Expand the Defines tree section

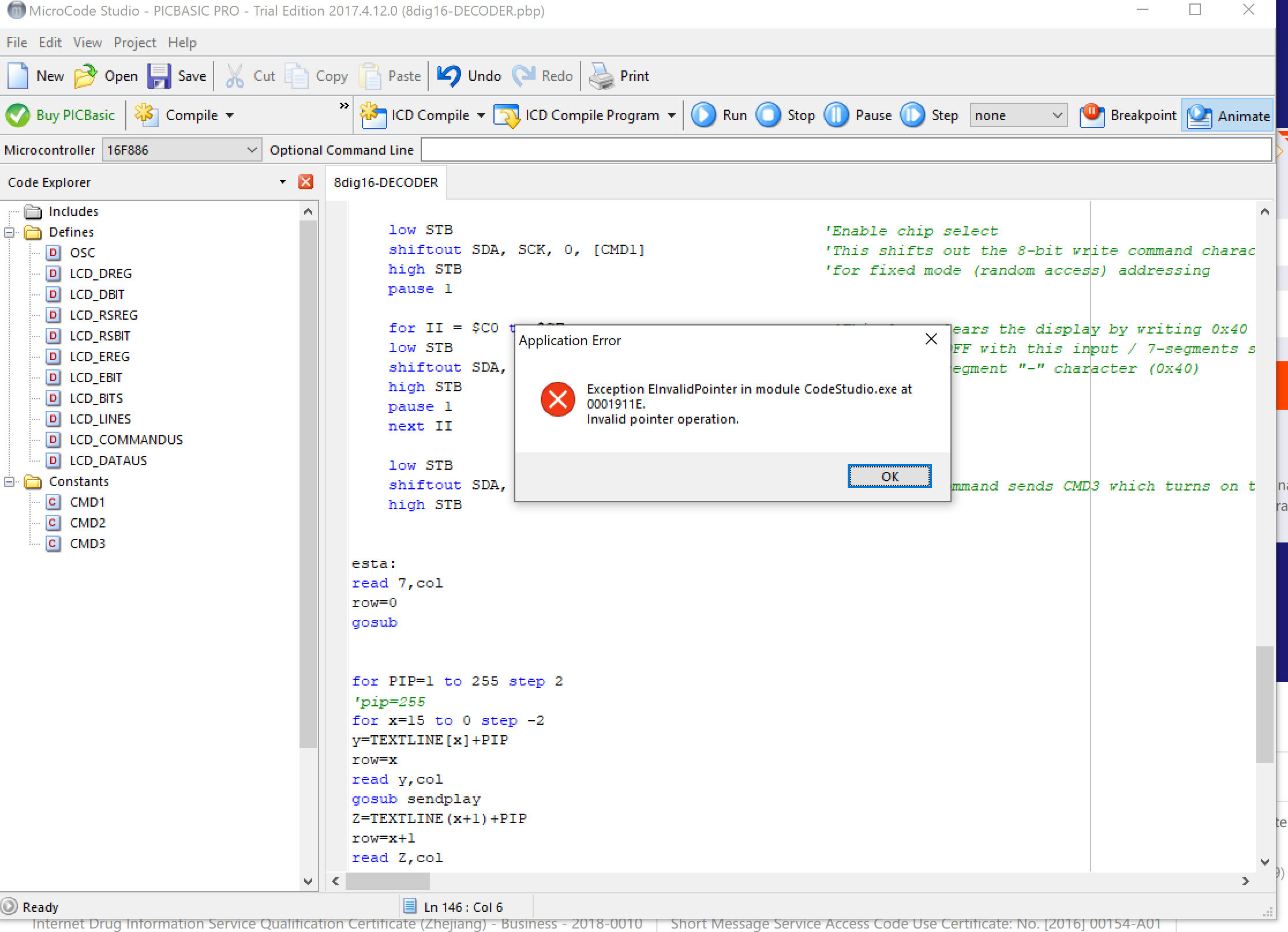pos(14,232)
